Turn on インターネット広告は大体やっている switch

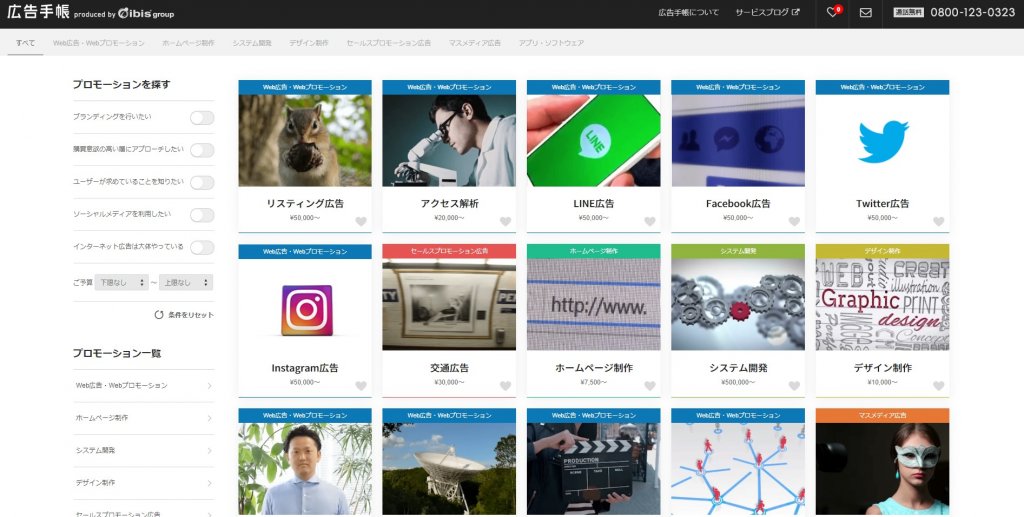click(202, 247)
